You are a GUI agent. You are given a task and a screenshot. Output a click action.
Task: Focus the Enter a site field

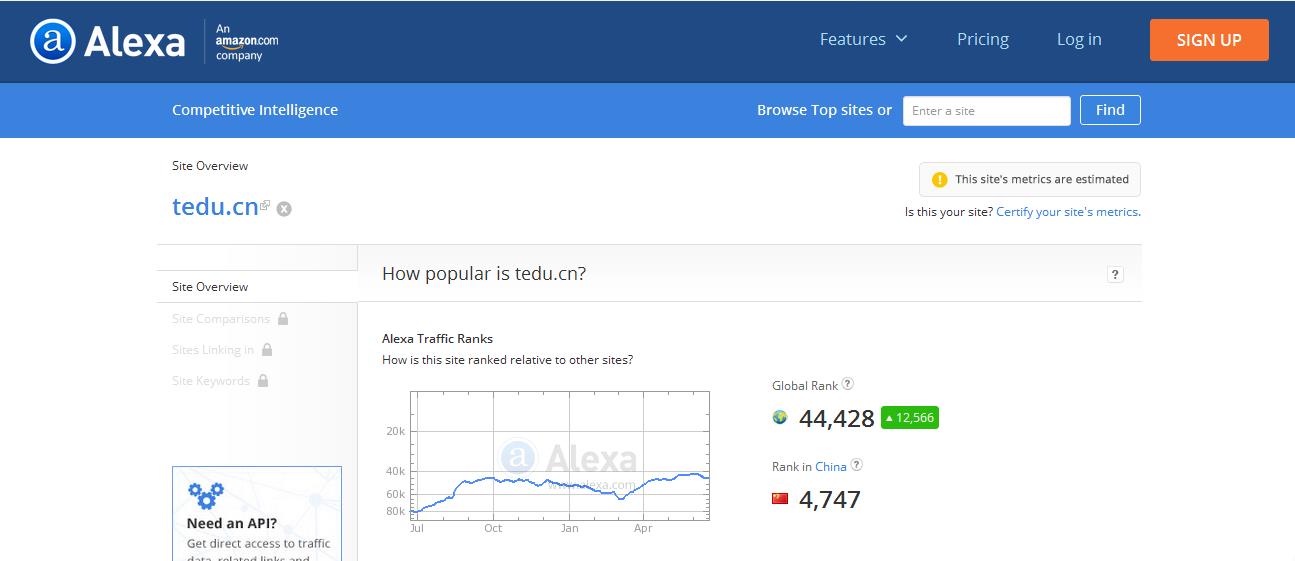(986, 110)
